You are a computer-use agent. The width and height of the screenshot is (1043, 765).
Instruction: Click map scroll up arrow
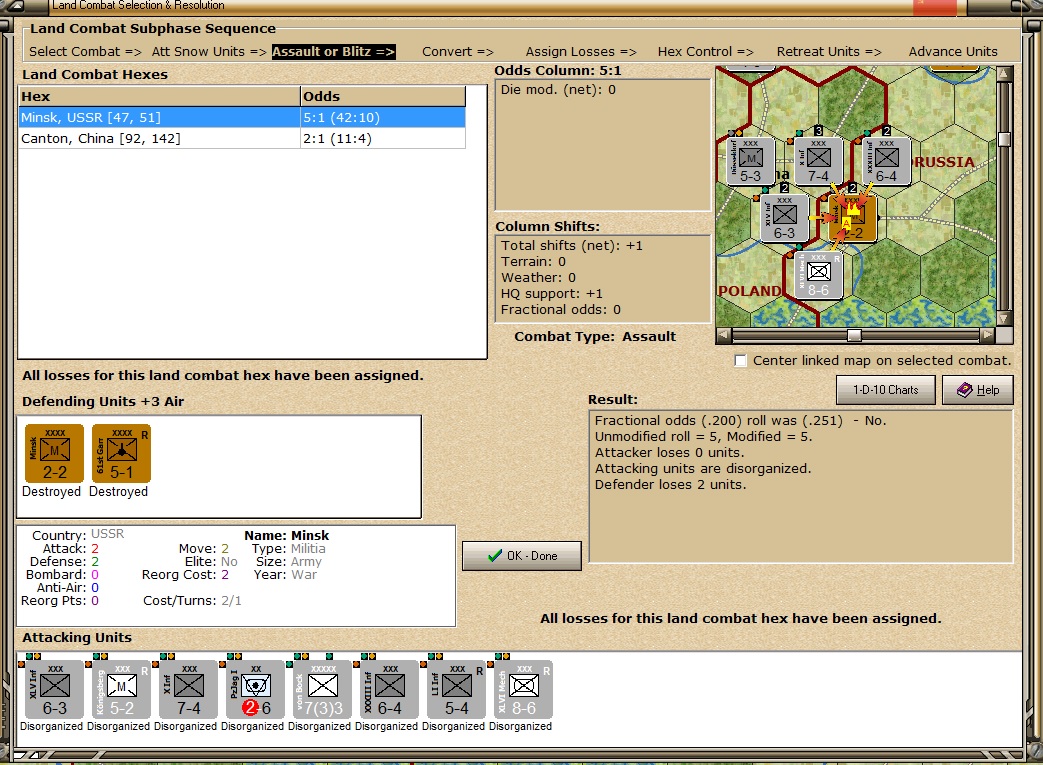point(1004,73)
